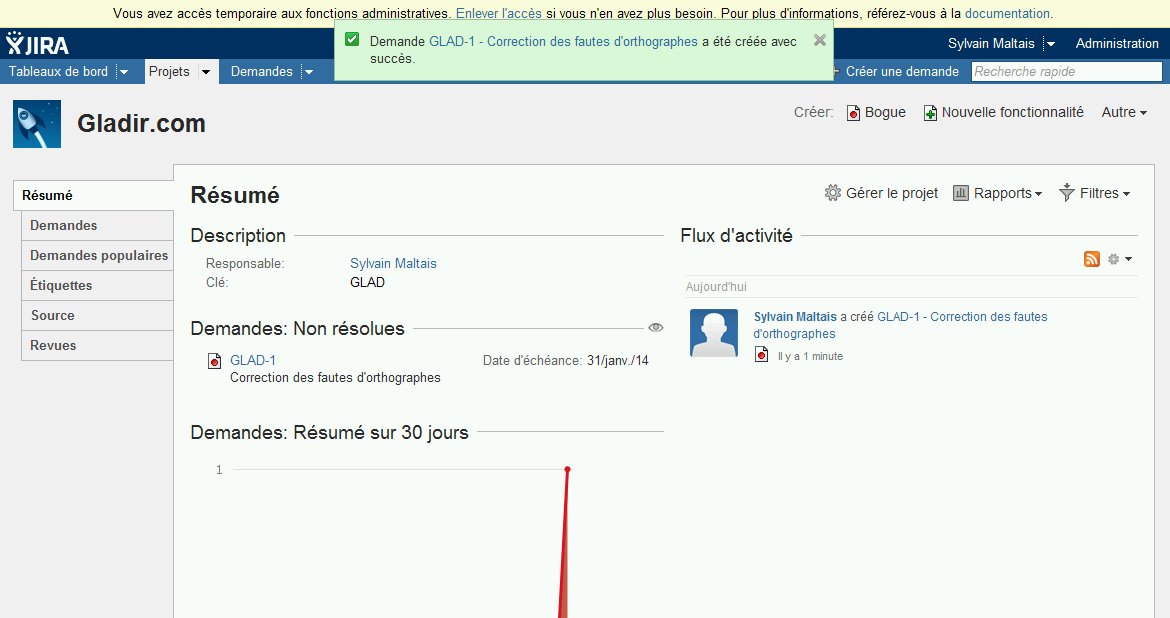
Task: Open the GLAD-1 issue under Non résolues
Action: pos(253,360)
